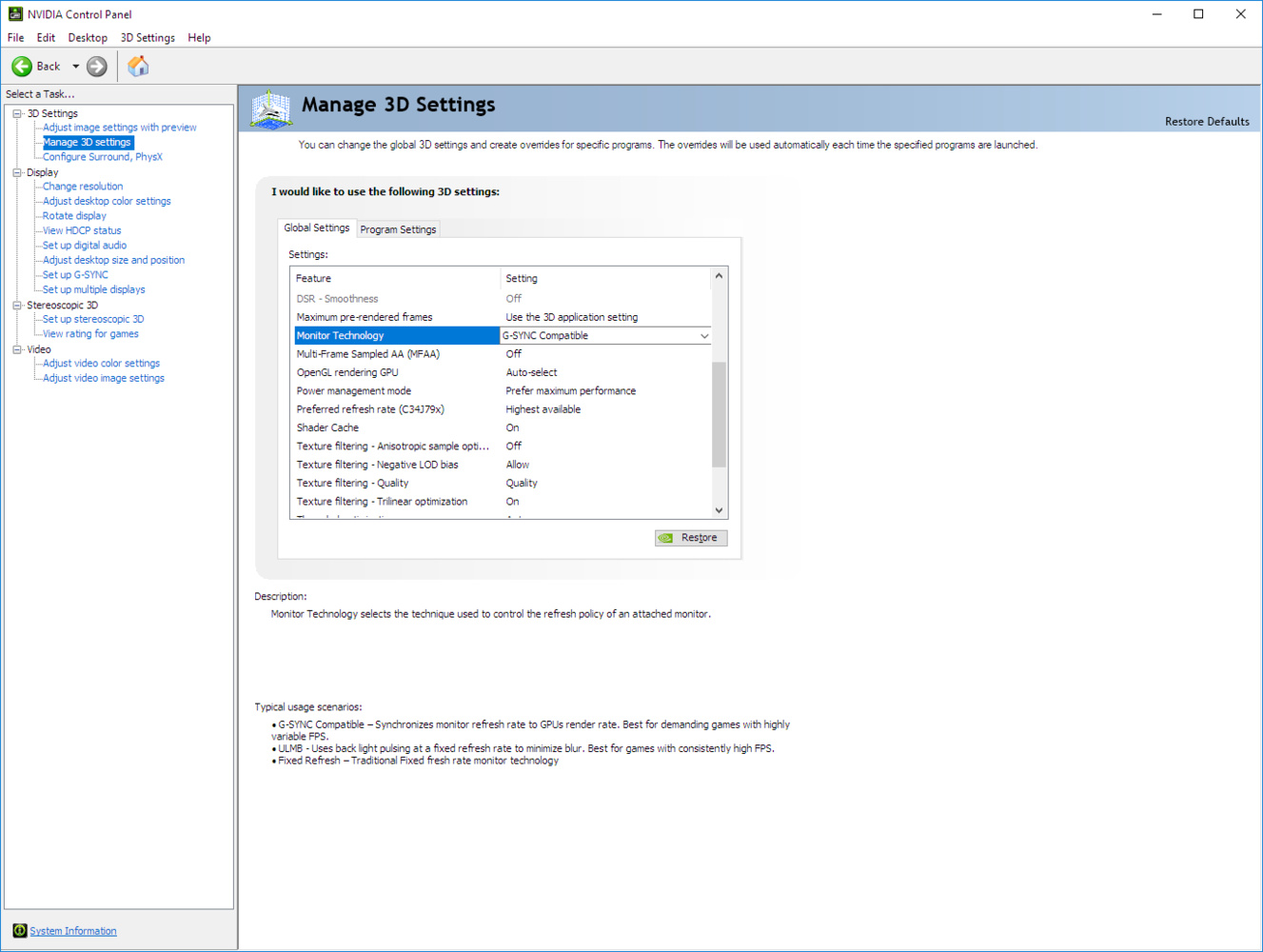Open the 3D Settings menu
1263x952 pixels.
click(x=148, y=38)
